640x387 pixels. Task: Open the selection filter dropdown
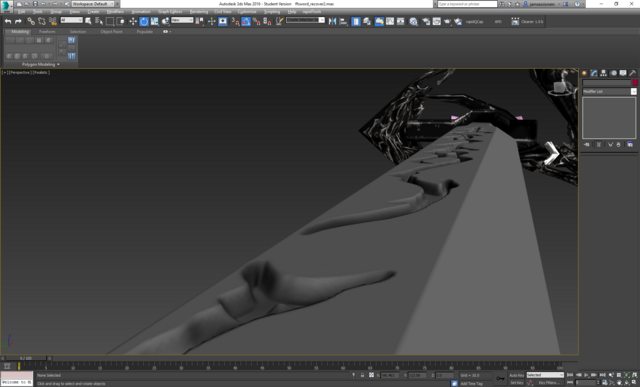(71, 20)
